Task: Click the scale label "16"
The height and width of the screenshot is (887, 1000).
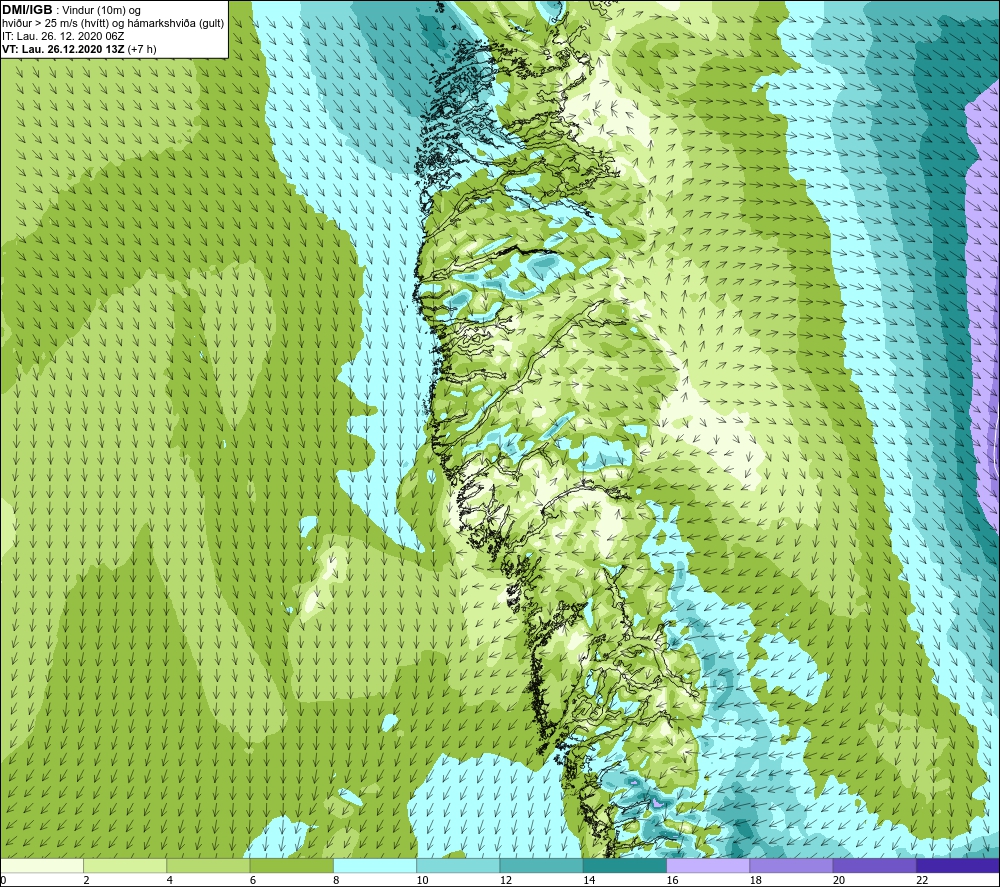Action: pyautogui.click(x=672, y=880)
